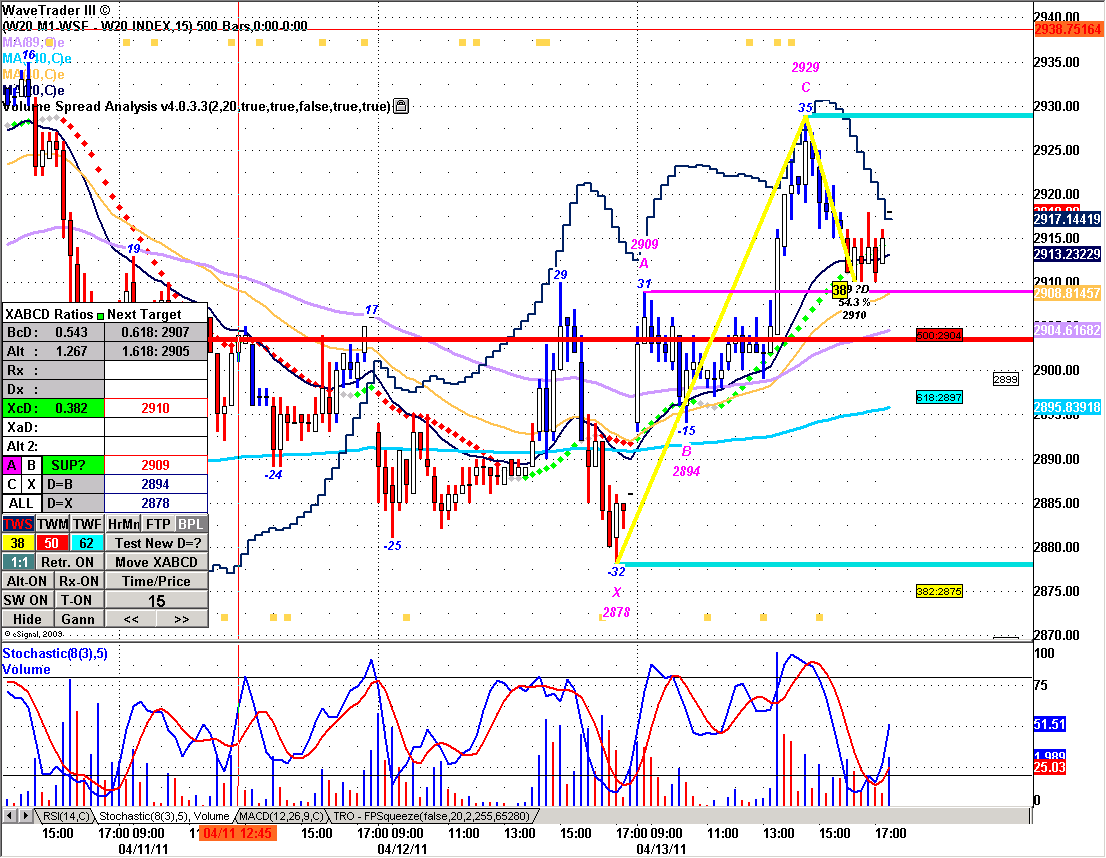Click the 2878 D=X value cell

coord(156,503)
